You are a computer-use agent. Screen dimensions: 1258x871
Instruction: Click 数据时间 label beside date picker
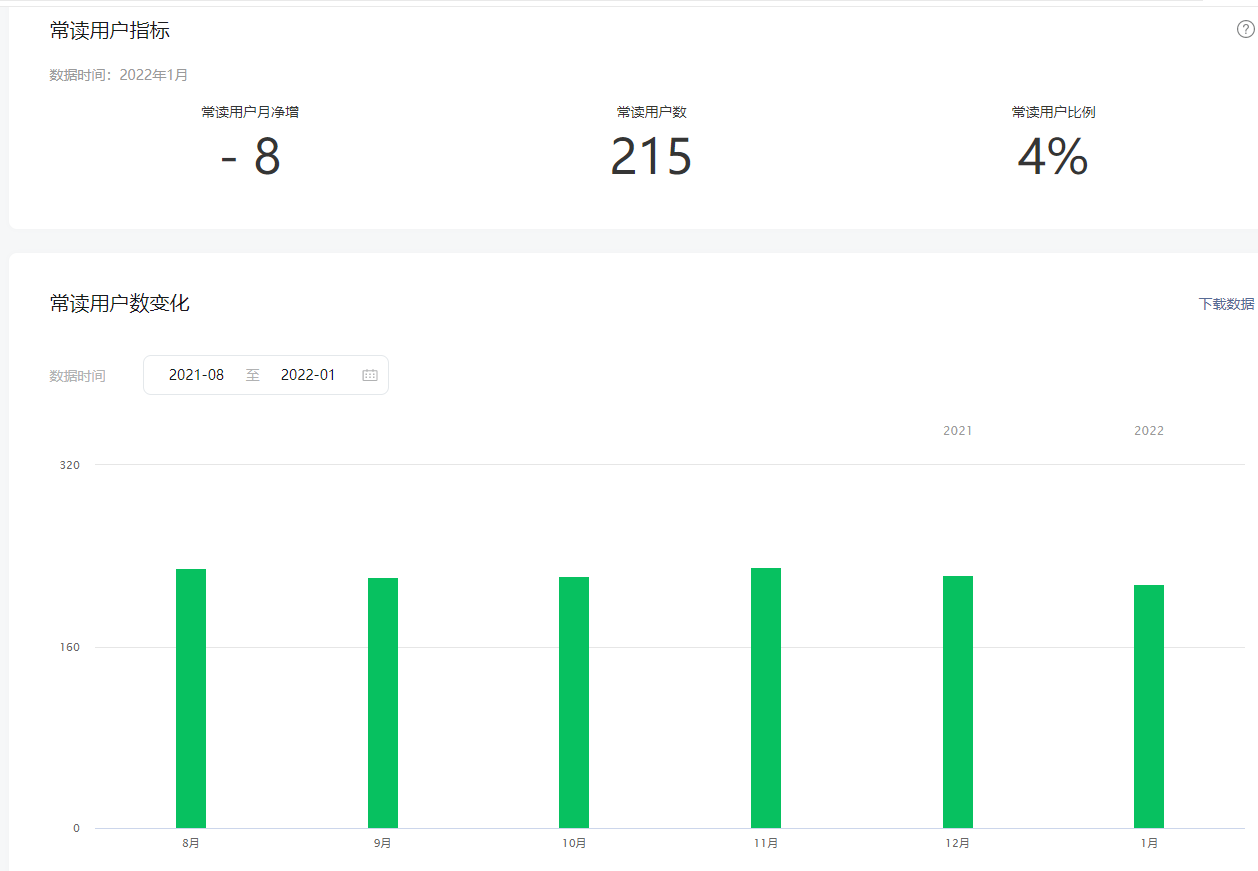pos(78,376)
